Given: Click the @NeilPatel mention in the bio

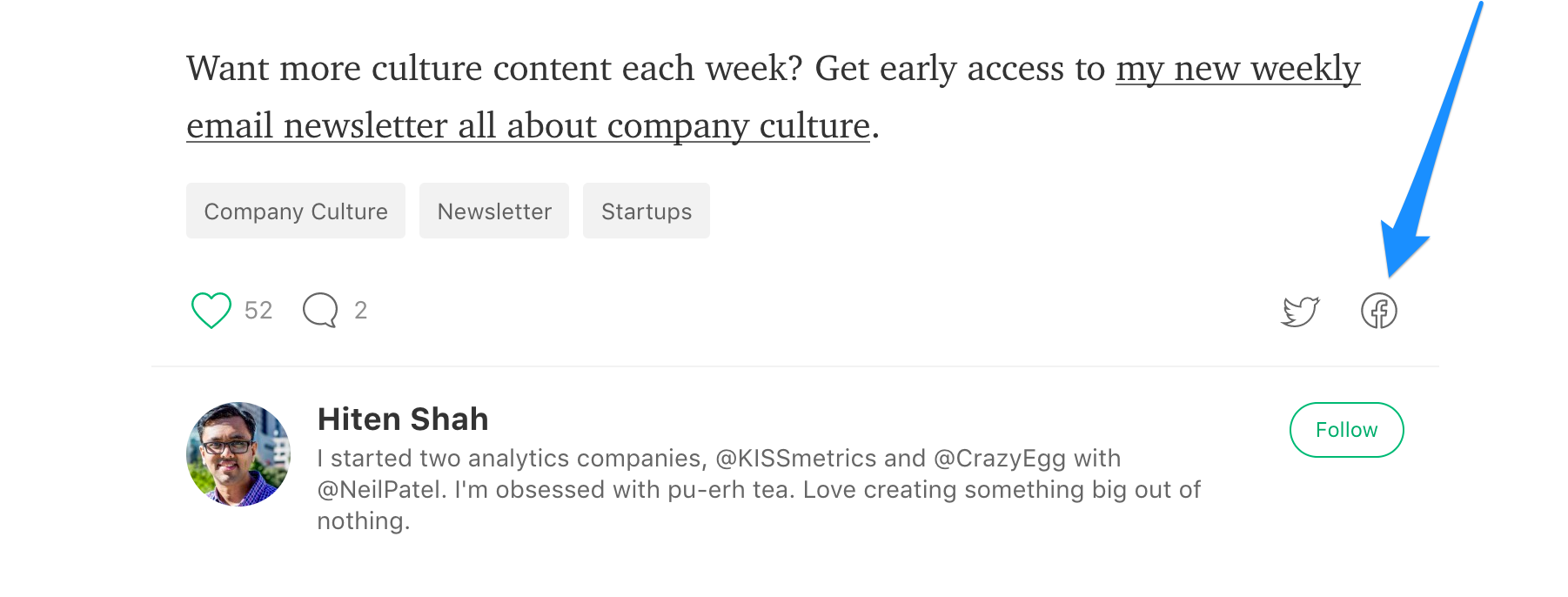Looking at the screenshot, I should coord(382,490).
